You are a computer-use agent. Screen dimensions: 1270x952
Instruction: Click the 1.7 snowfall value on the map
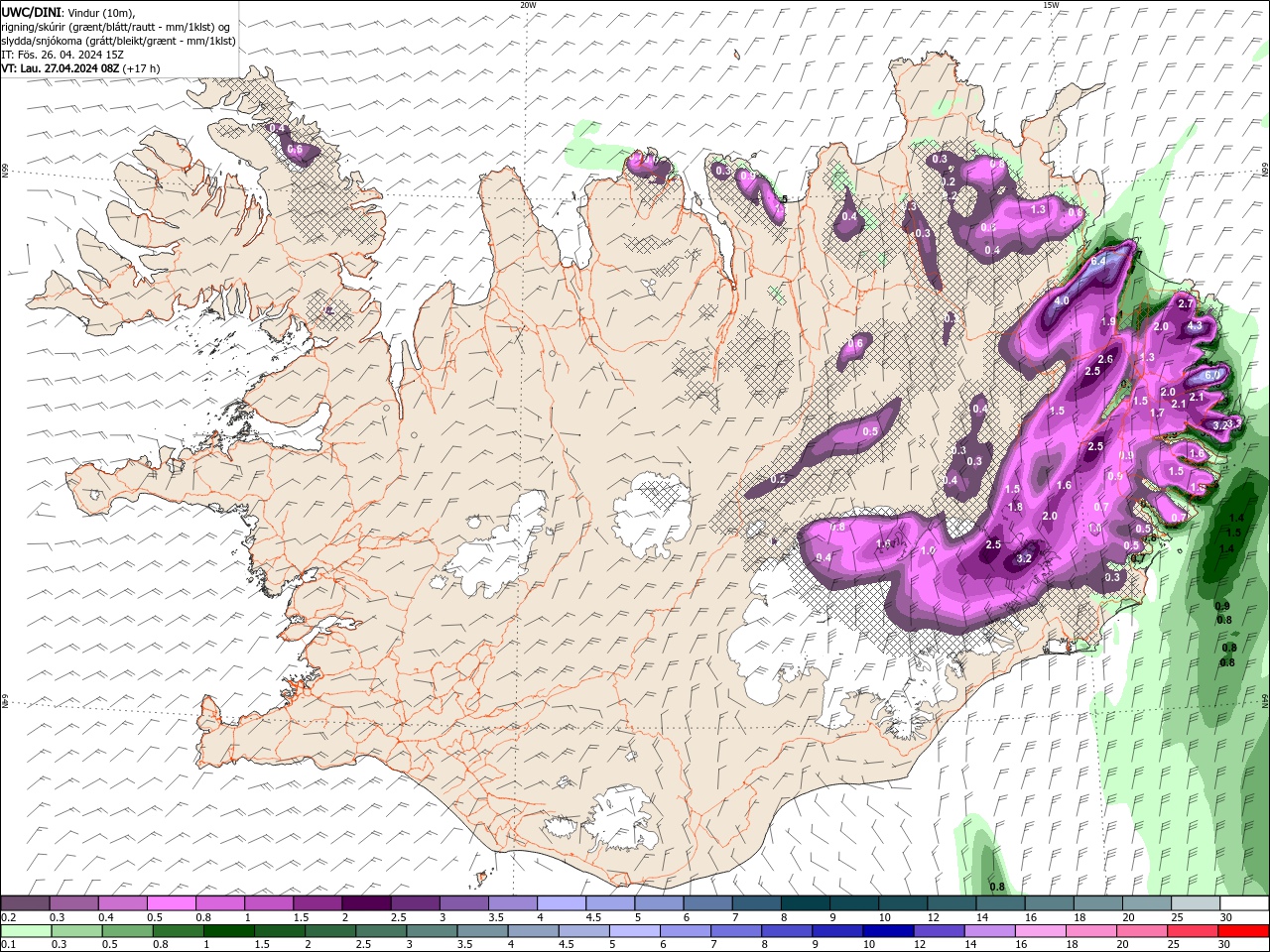[x=1157, y=413]
